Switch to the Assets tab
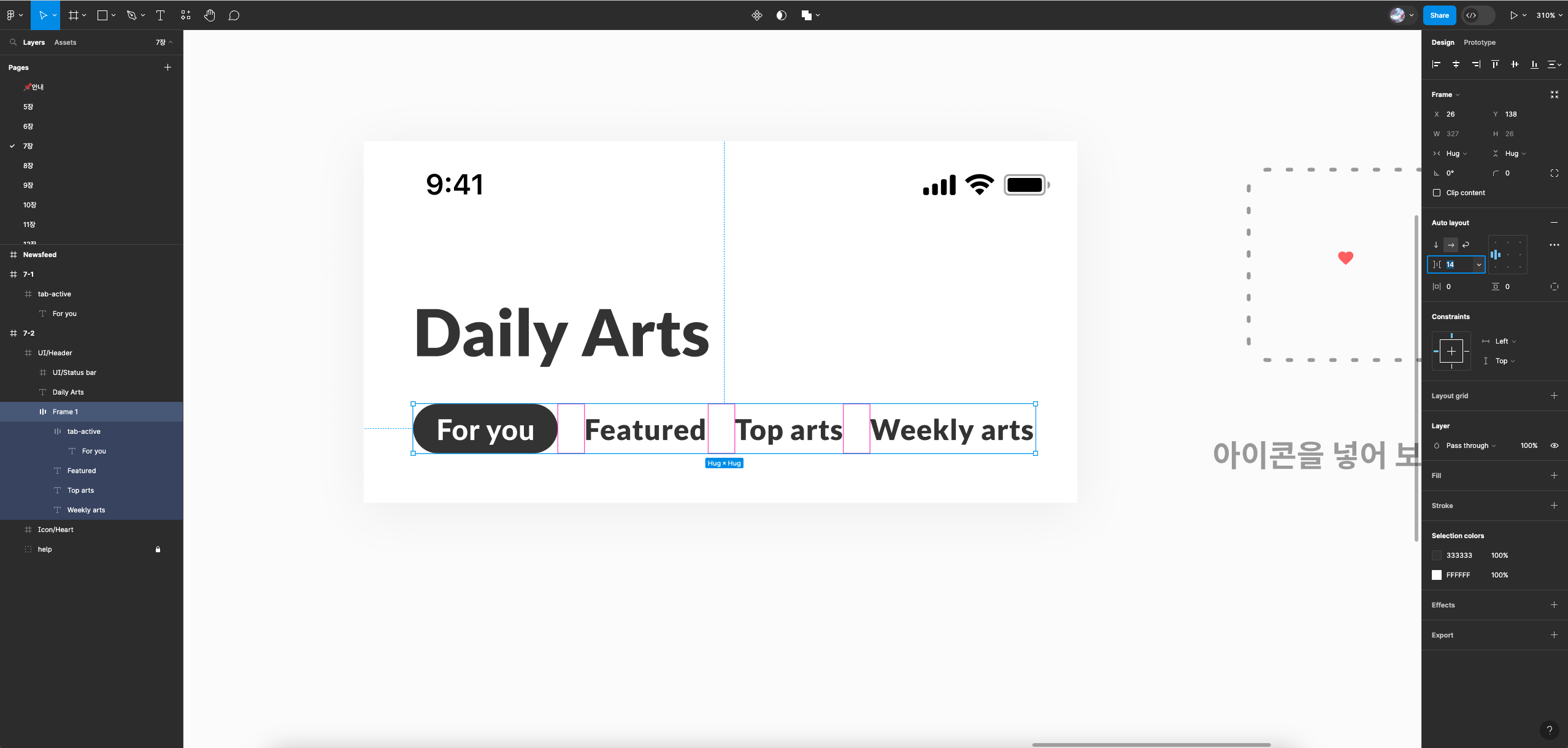1568x748 pixels. (65, 42)
